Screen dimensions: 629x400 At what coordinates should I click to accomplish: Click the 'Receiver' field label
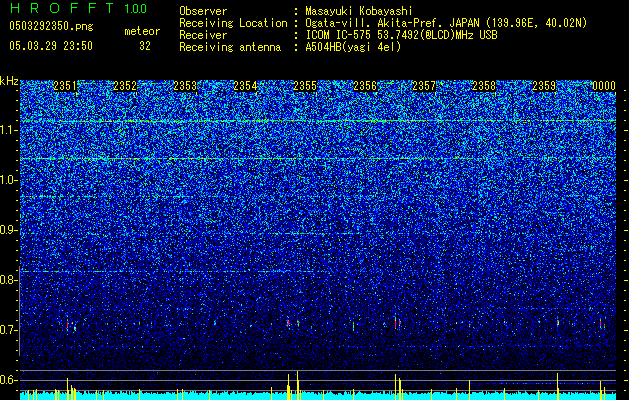pyautogui.click(x=203, y=35)
